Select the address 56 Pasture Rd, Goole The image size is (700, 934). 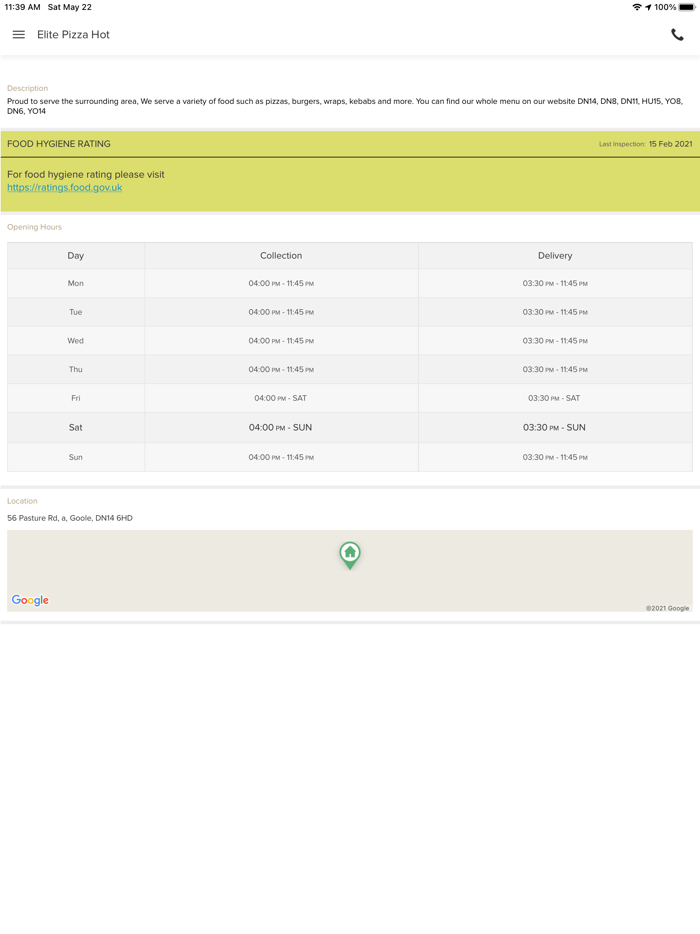70,518
